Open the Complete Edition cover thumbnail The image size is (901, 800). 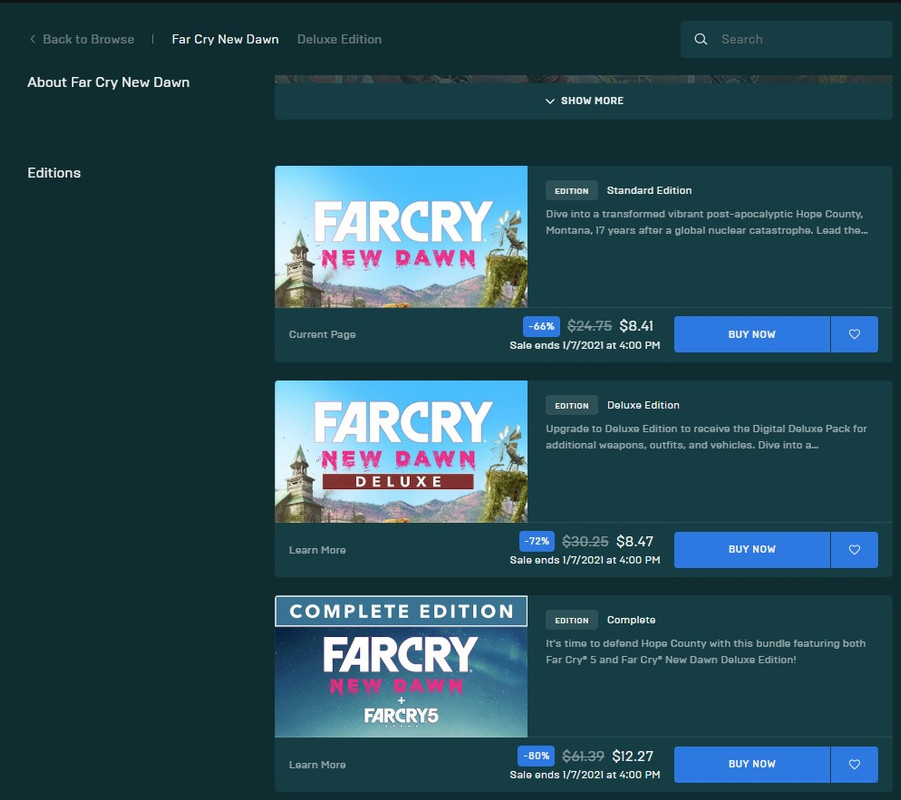click(401, 667)
